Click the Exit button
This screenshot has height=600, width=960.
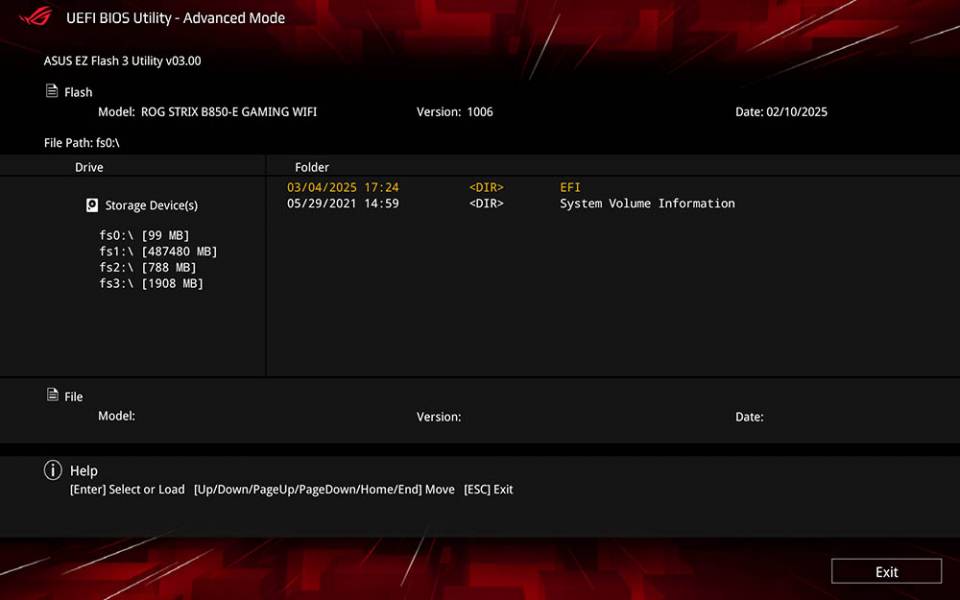pyautogui.click(x=886, y=571)
